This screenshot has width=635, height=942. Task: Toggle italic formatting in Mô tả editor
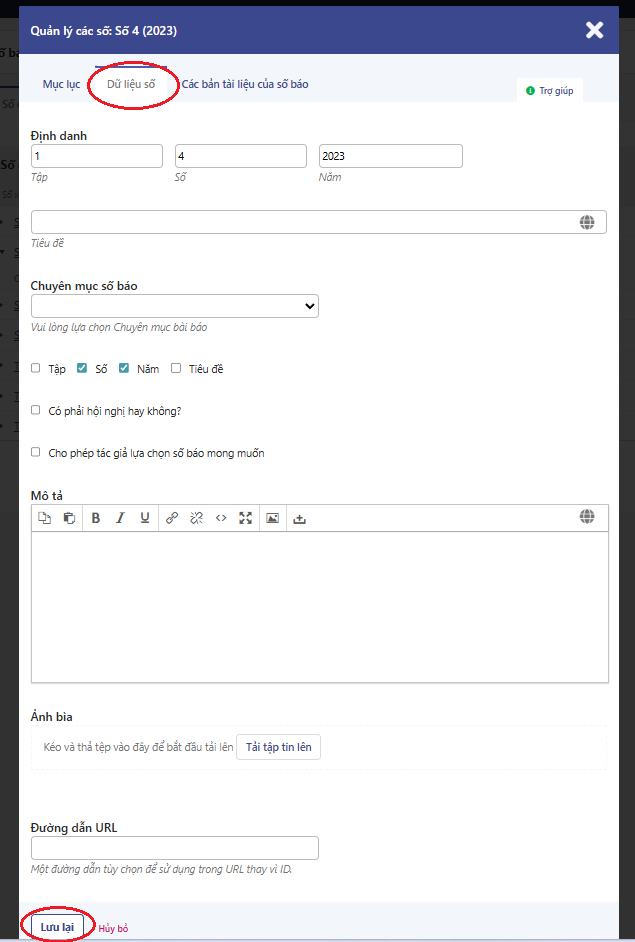tap(120, 518)
